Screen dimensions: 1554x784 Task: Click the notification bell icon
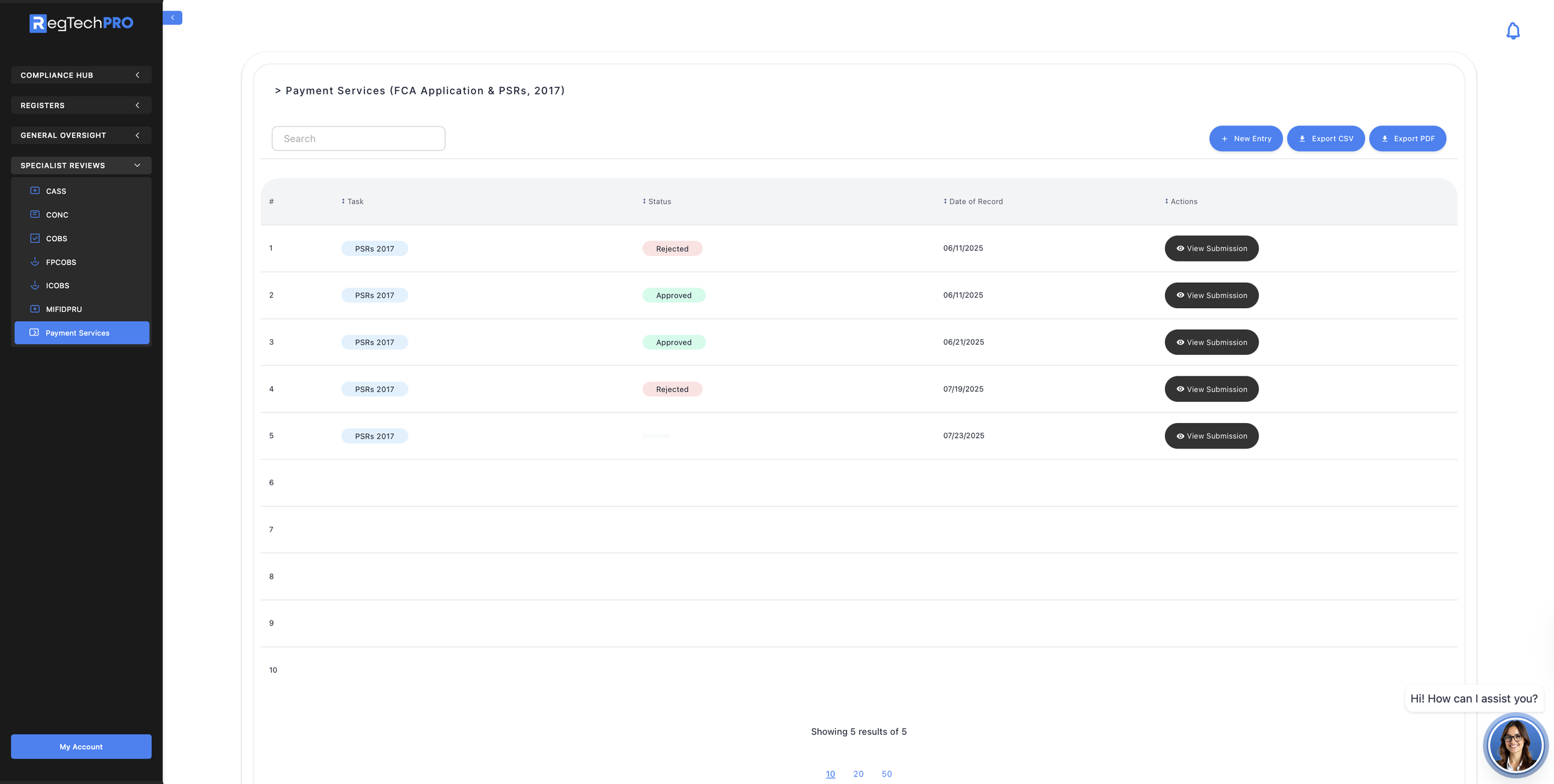pos(1512,30)
